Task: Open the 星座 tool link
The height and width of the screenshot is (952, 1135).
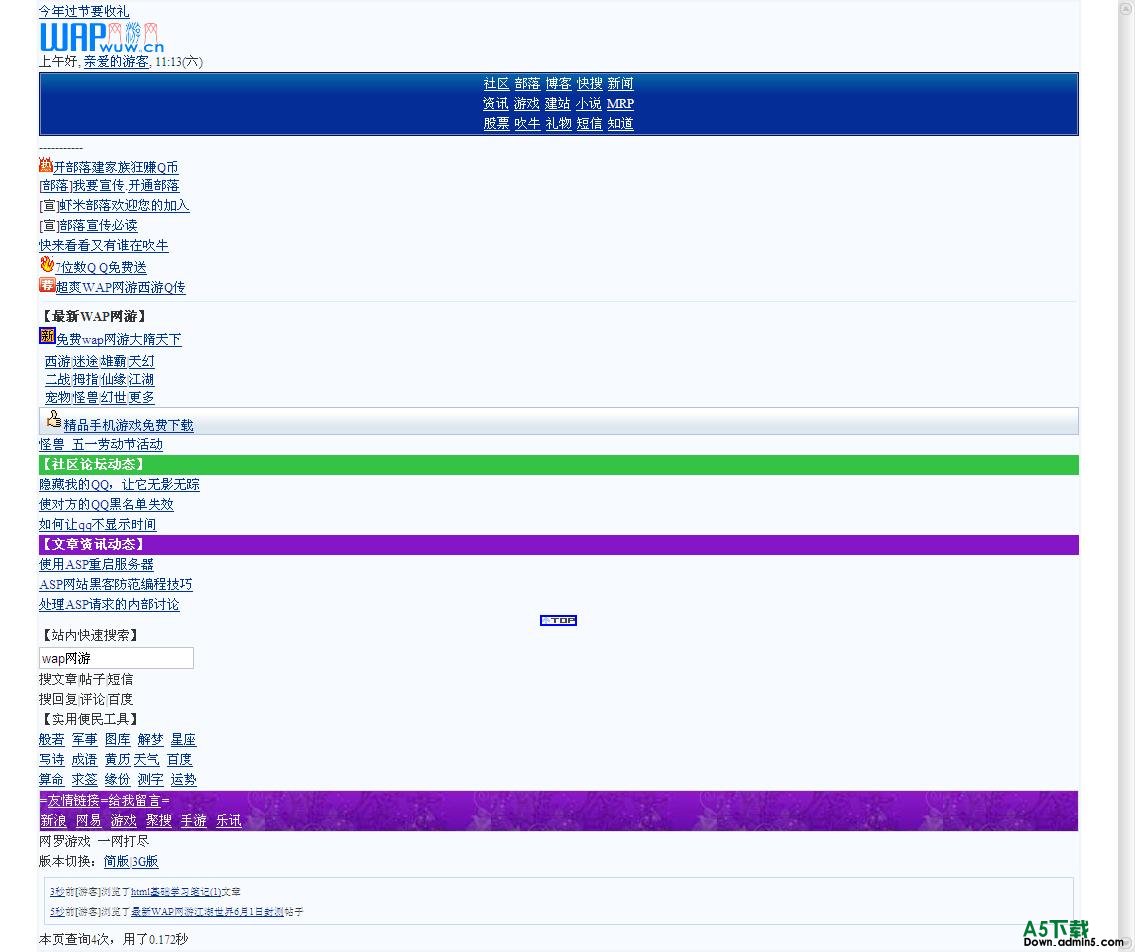Action: (x=183, y=740)
